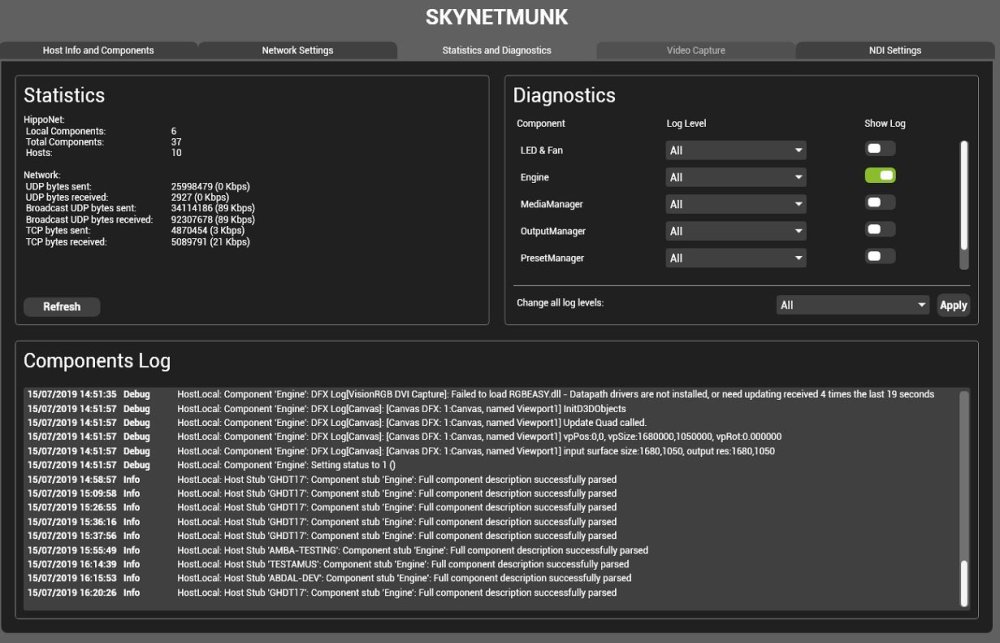Open the Video Capture tab
Image resolution: width=1000 pixels, height=643 pixels.
(x=696, y=50)
